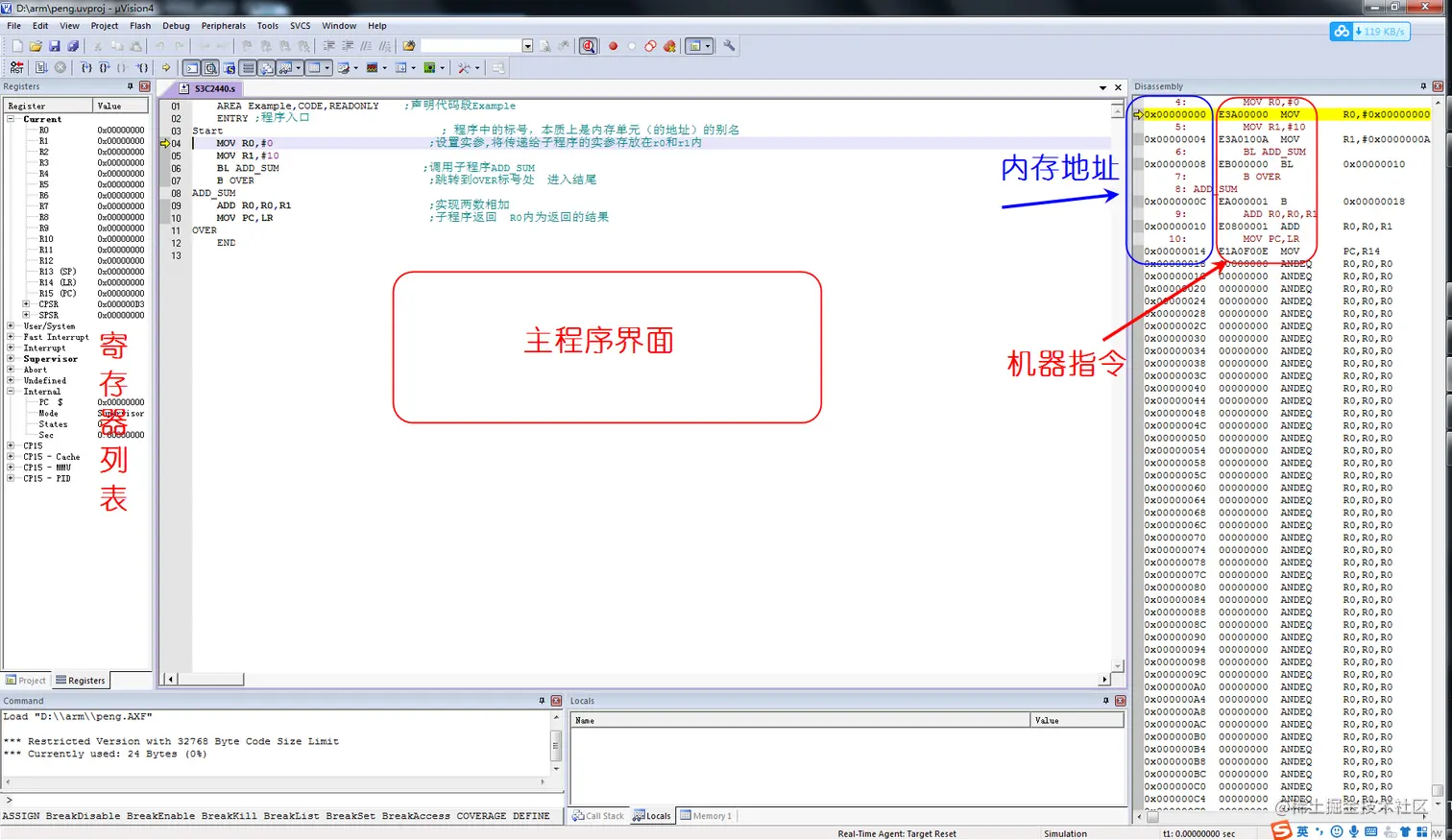Image resolution: width=1452 pixels, height=840 pixels.
Task: Toggle the Registers Window display button
Action: point(248,68)
